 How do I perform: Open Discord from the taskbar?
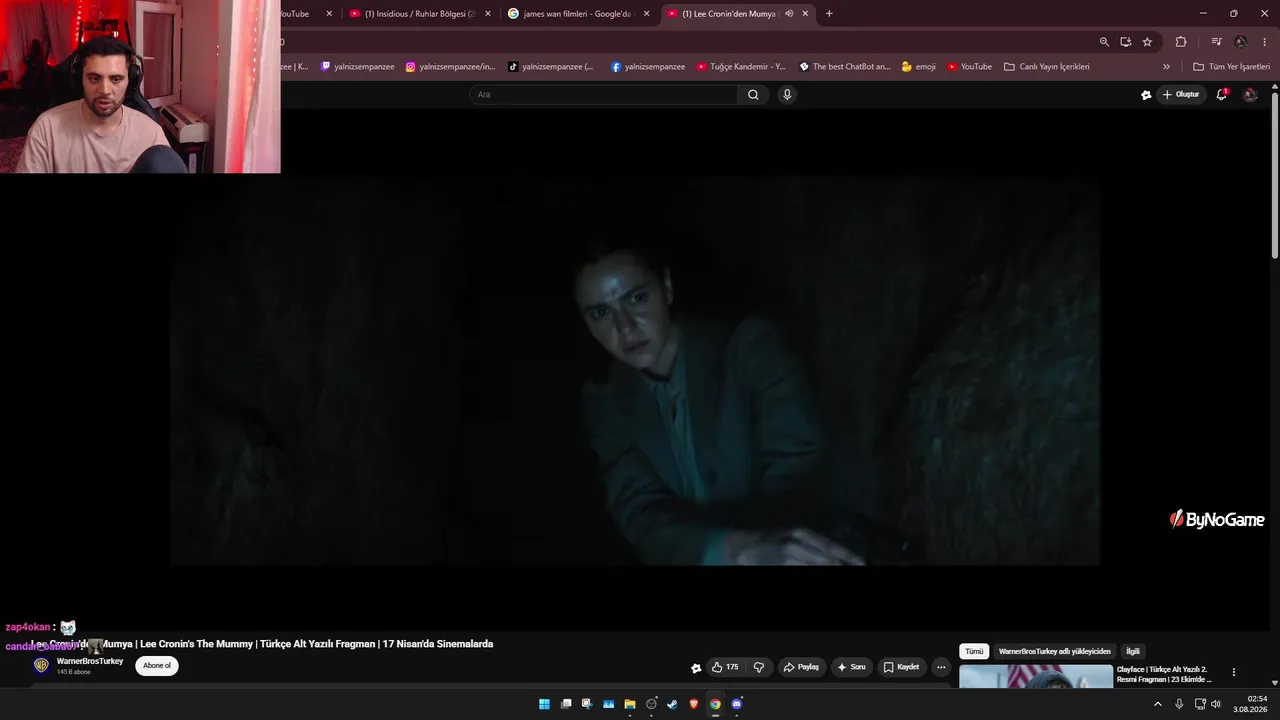pyautogui.click(x=737, y=704)
